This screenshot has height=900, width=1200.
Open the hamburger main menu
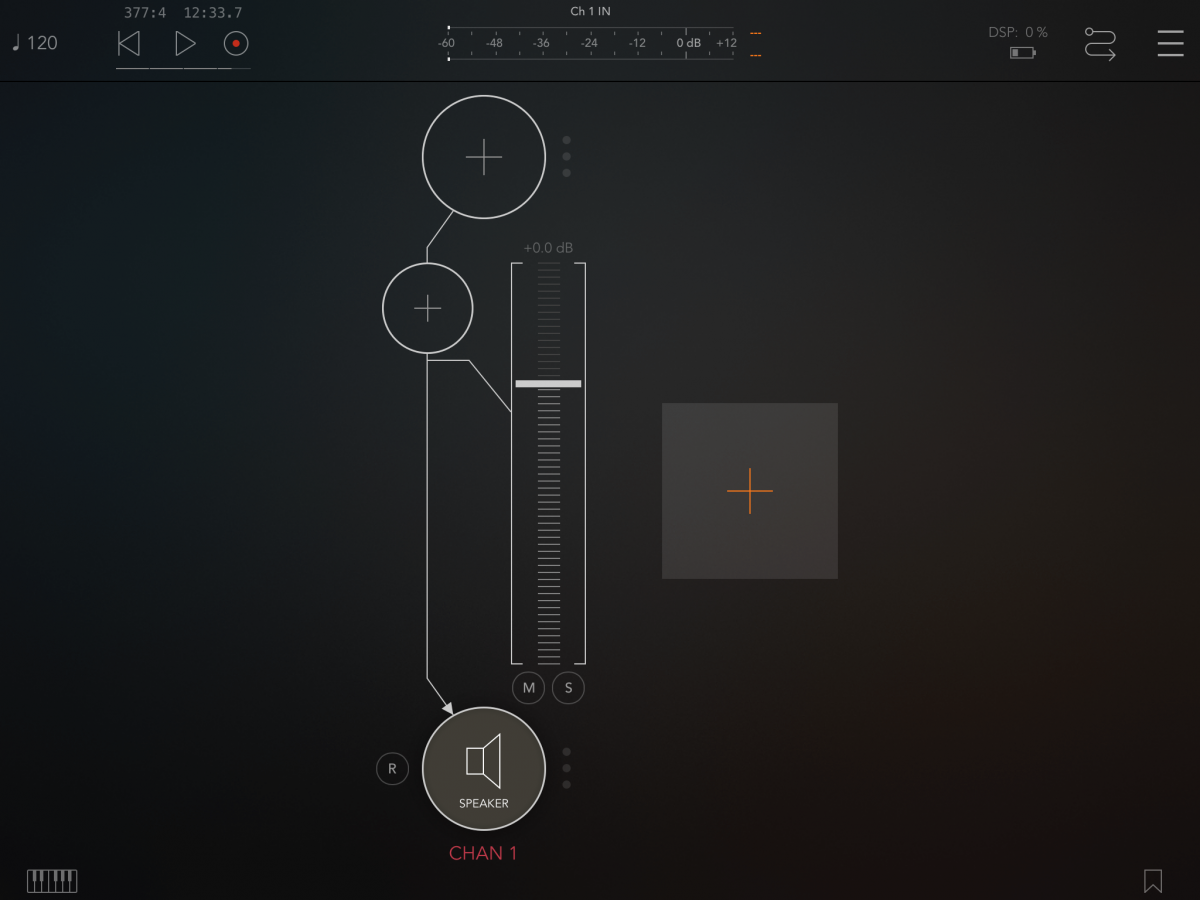point(1170,44)
